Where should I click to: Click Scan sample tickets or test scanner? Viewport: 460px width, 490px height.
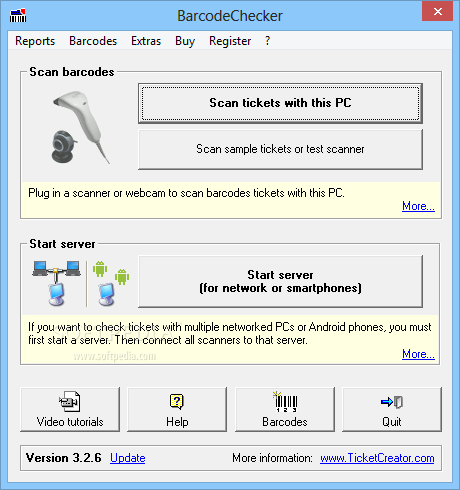280,149
